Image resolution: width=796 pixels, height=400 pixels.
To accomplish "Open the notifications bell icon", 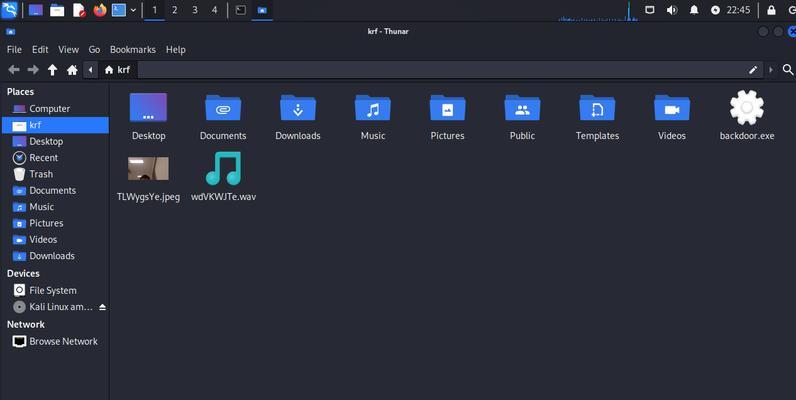I will coord(694,10).
